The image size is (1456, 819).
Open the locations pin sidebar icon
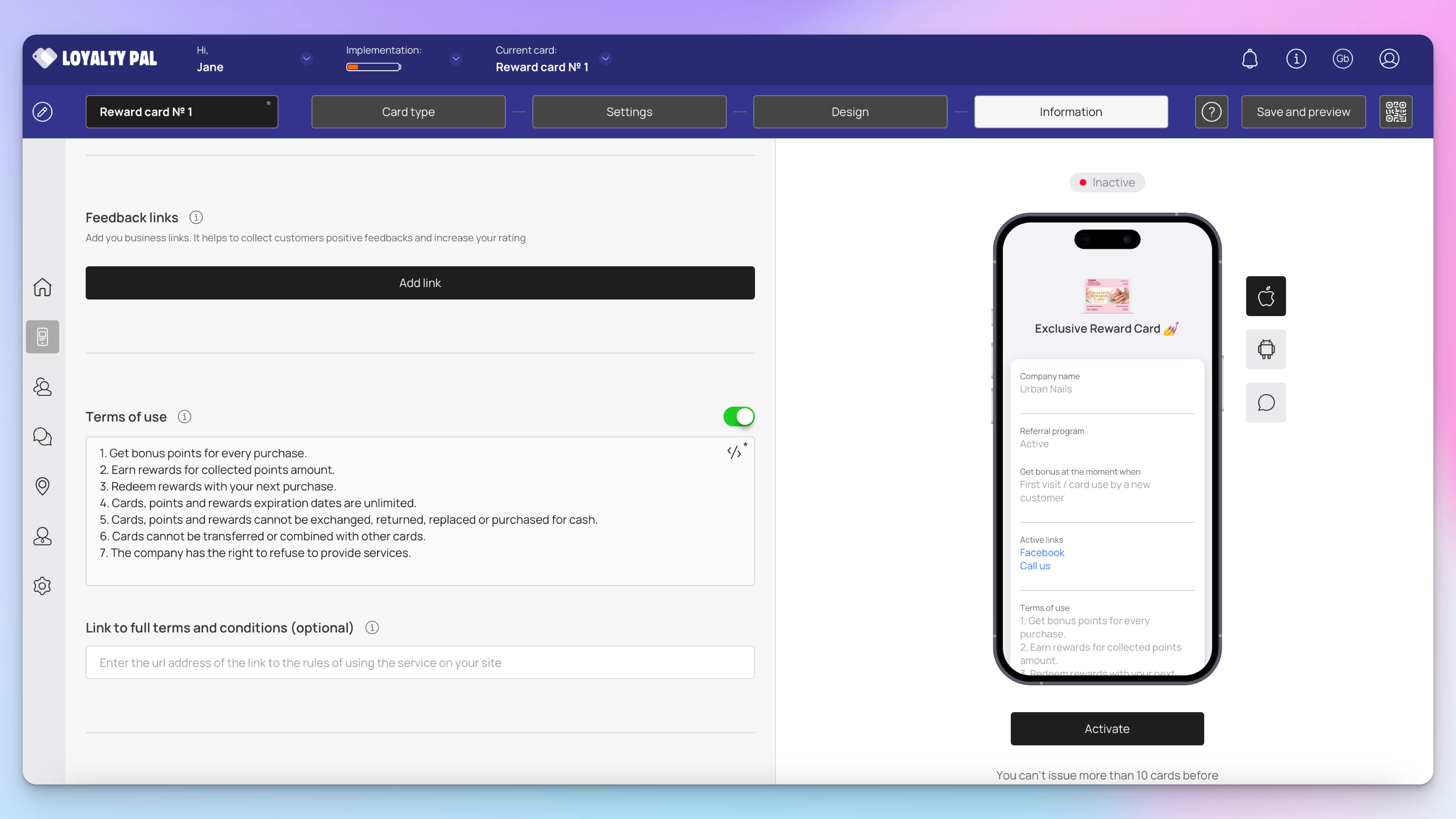pyautogui.click(x=42, y=486)
